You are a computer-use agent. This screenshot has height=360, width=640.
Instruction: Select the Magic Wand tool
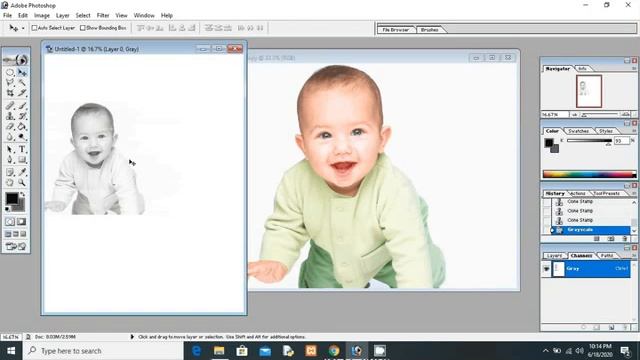(22, 83)
